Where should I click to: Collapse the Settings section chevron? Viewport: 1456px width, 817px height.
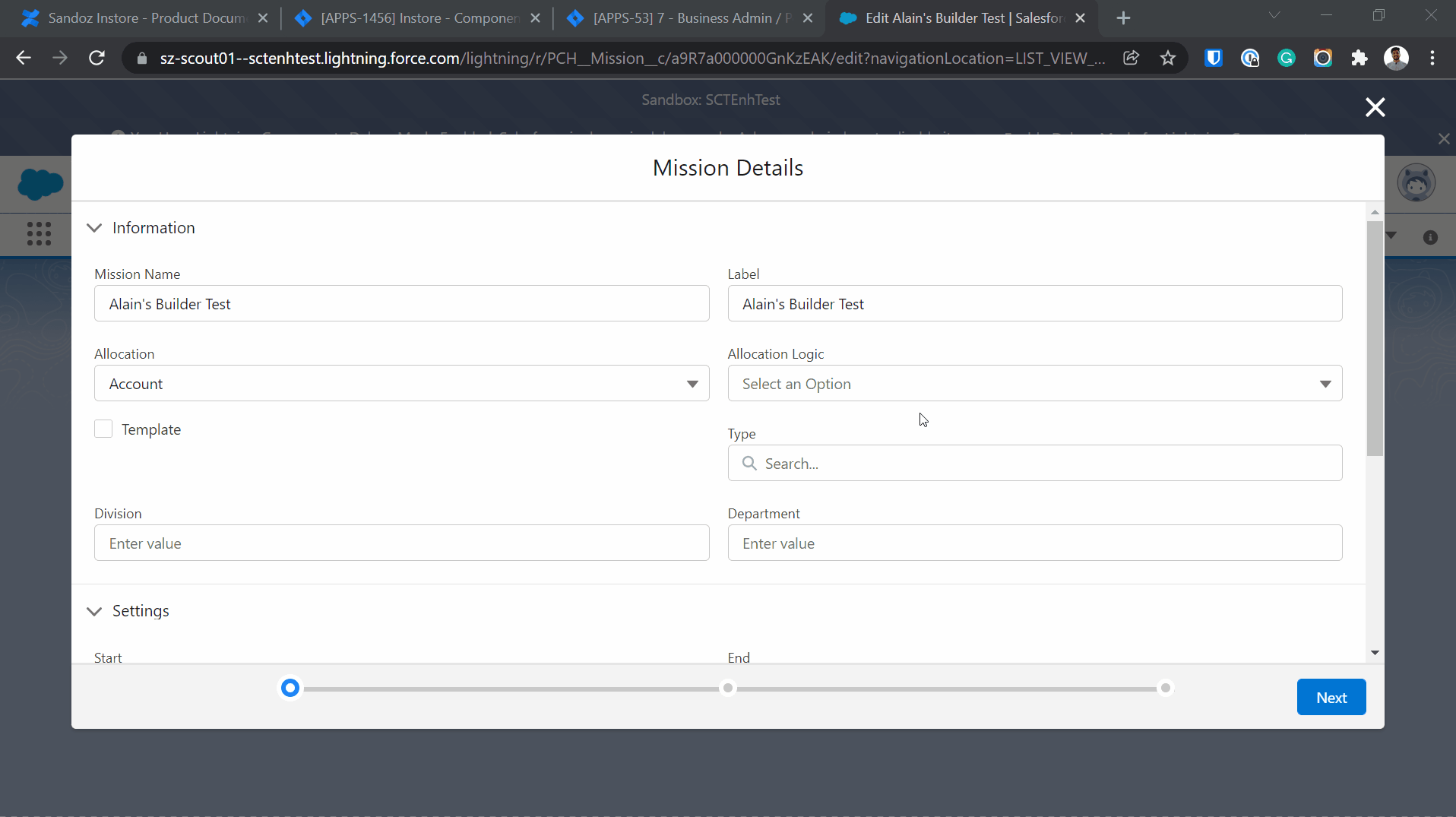[x=94, y=611]
